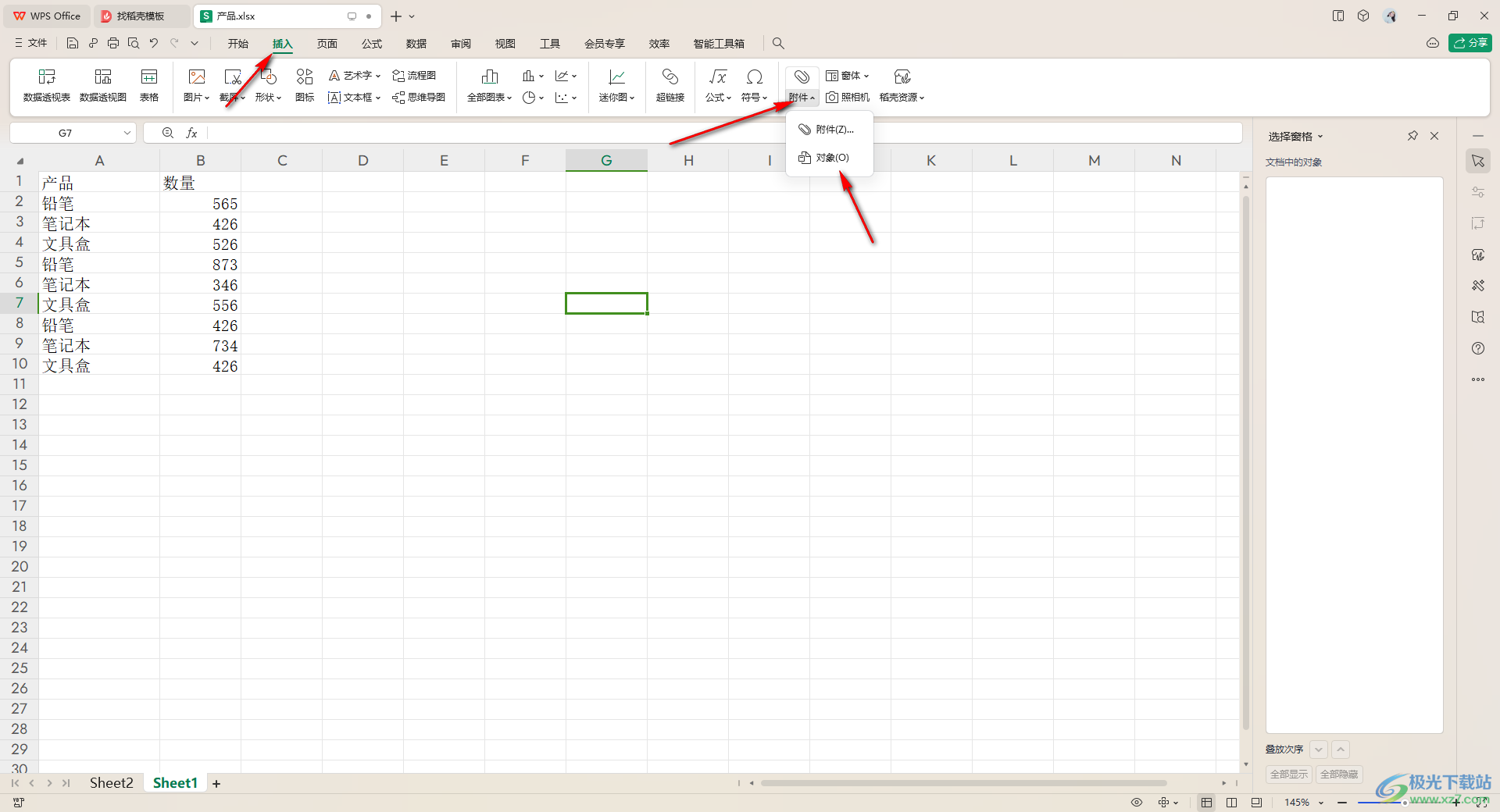Click the print icon in quick access bar
Screen dimensions: 1500x812
click(x=113, y=43)
